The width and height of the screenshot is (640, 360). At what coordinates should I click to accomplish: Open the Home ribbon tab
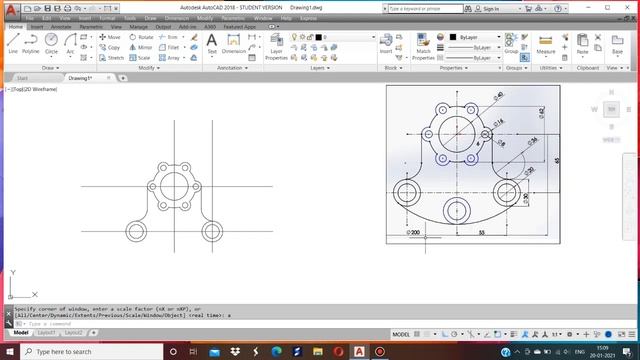click(x=16, y=27)
